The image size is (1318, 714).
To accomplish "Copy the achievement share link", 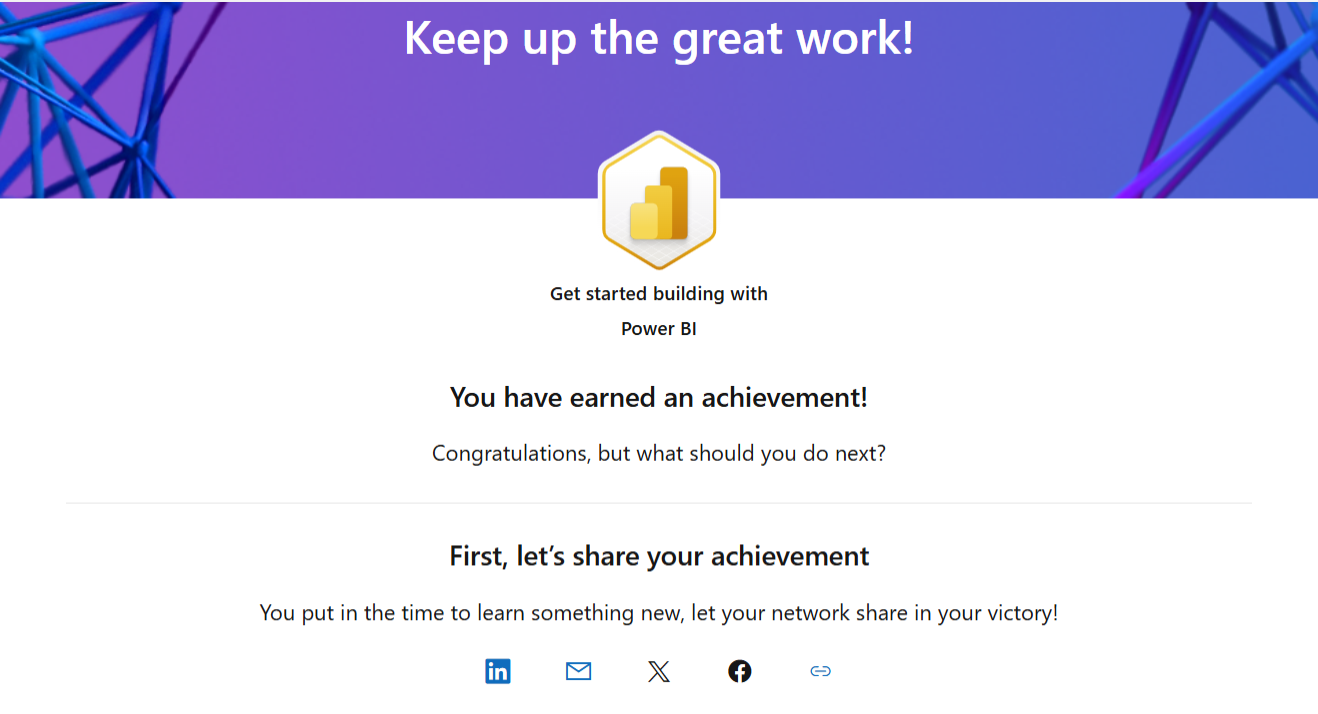I will 820,671.
